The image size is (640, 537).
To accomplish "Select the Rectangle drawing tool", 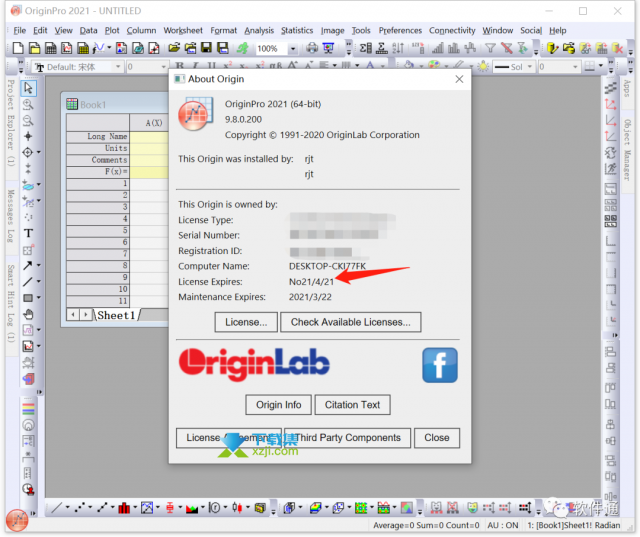I will point(27,298).
